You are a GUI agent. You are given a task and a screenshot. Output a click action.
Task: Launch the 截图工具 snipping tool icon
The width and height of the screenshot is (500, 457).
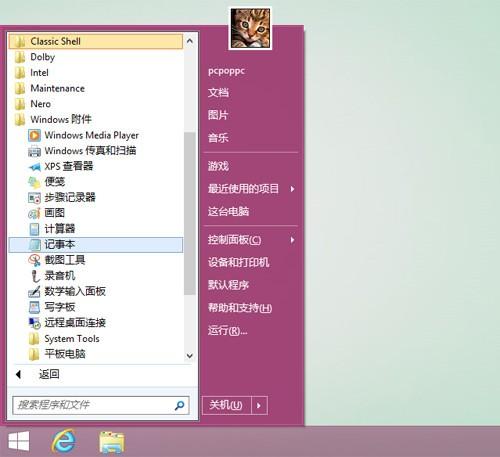(34, 260)
